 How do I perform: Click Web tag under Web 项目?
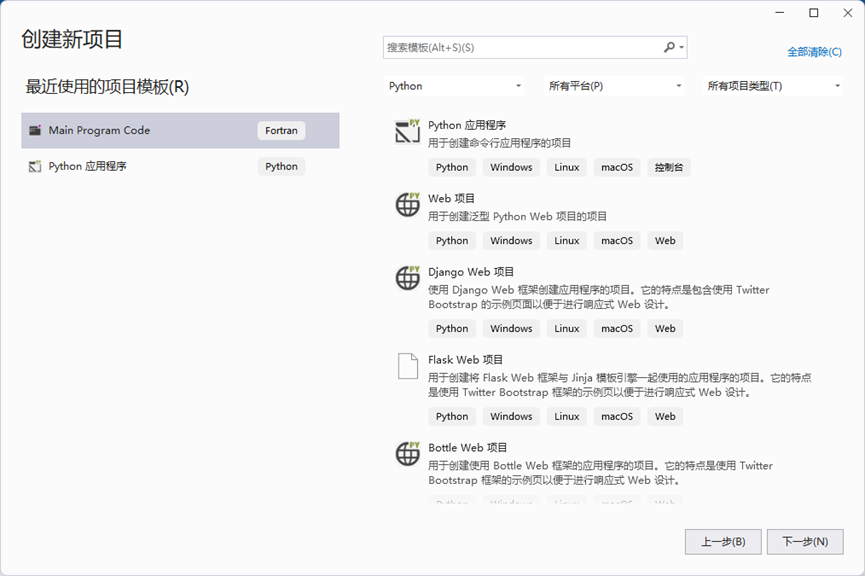(665, 241)
